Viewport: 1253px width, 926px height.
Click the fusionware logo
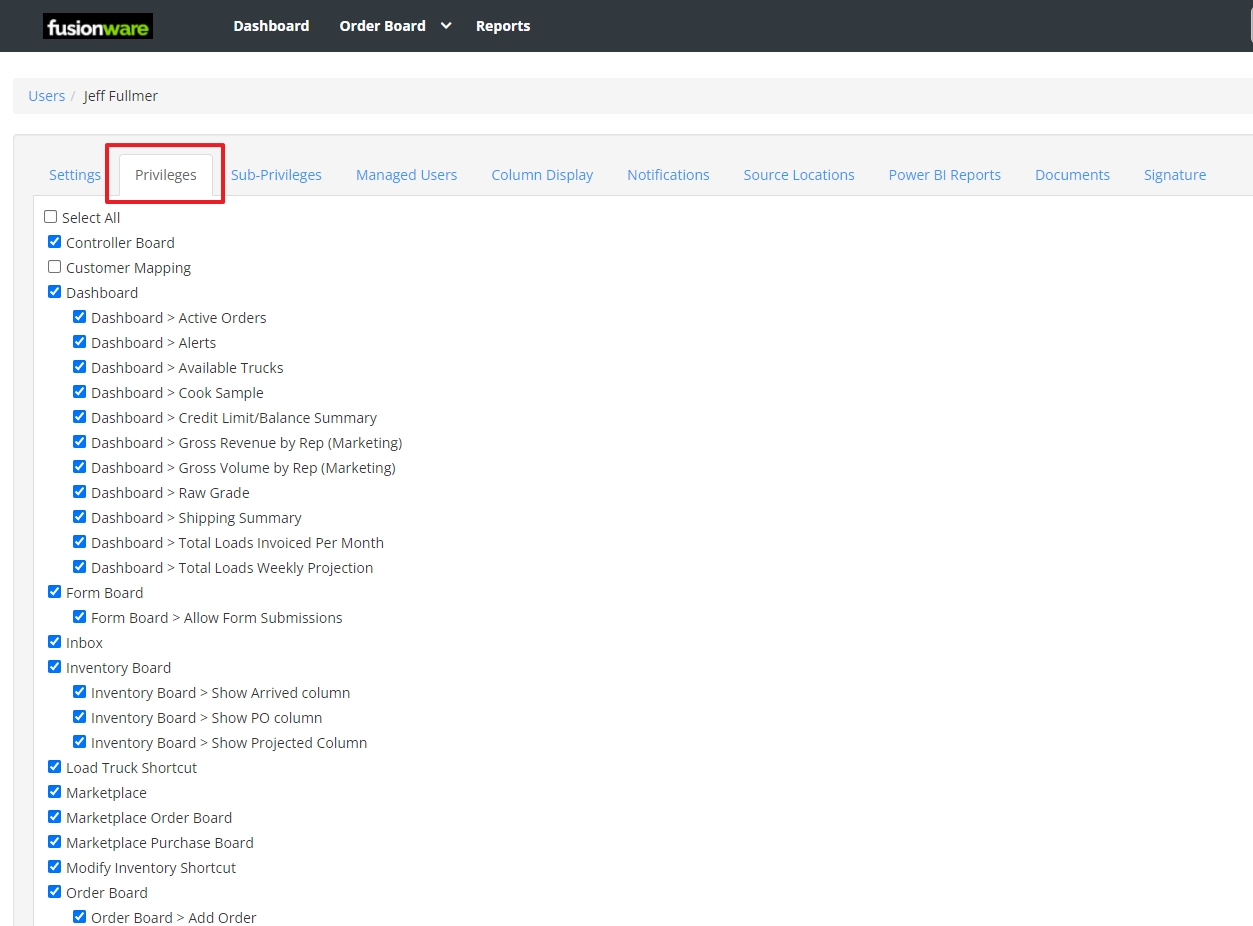(x=97, y=26)
